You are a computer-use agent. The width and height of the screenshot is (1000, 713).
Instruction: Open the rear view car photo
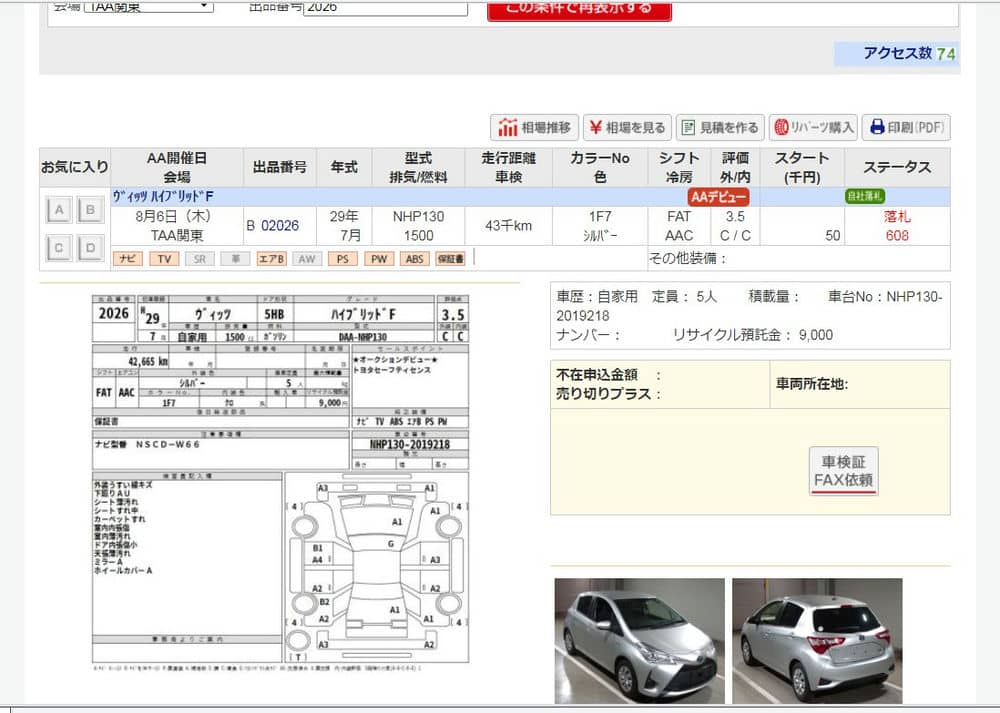point(817,640)
